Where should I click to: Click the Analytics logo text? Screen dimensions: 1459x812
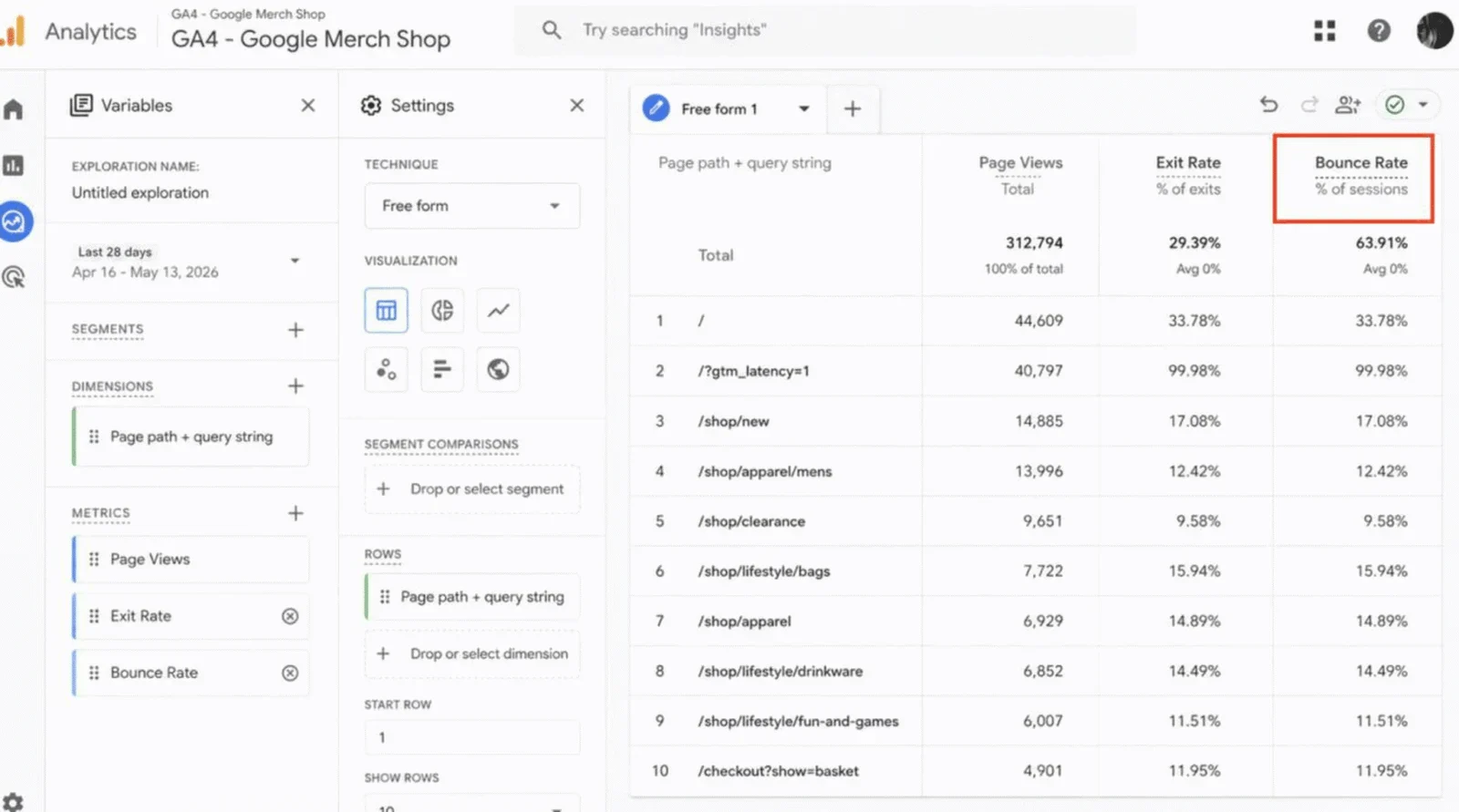click(x=91, y=32)
